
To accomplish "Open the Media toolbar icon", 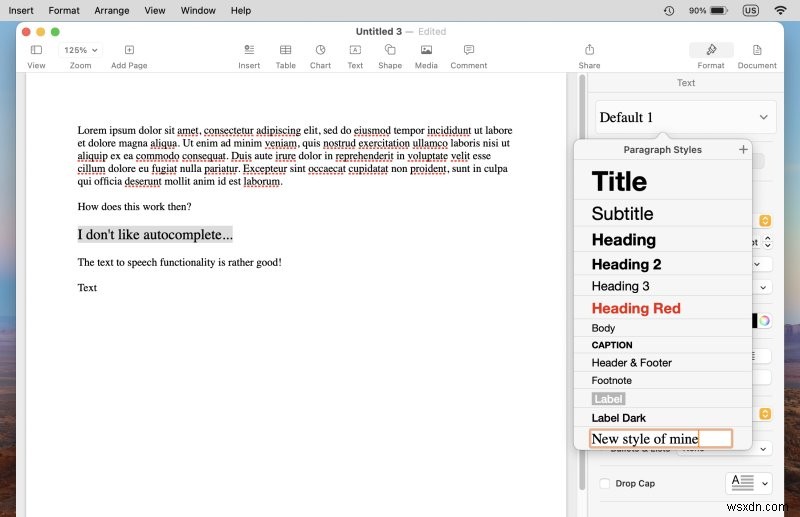I will click(426, 50).
